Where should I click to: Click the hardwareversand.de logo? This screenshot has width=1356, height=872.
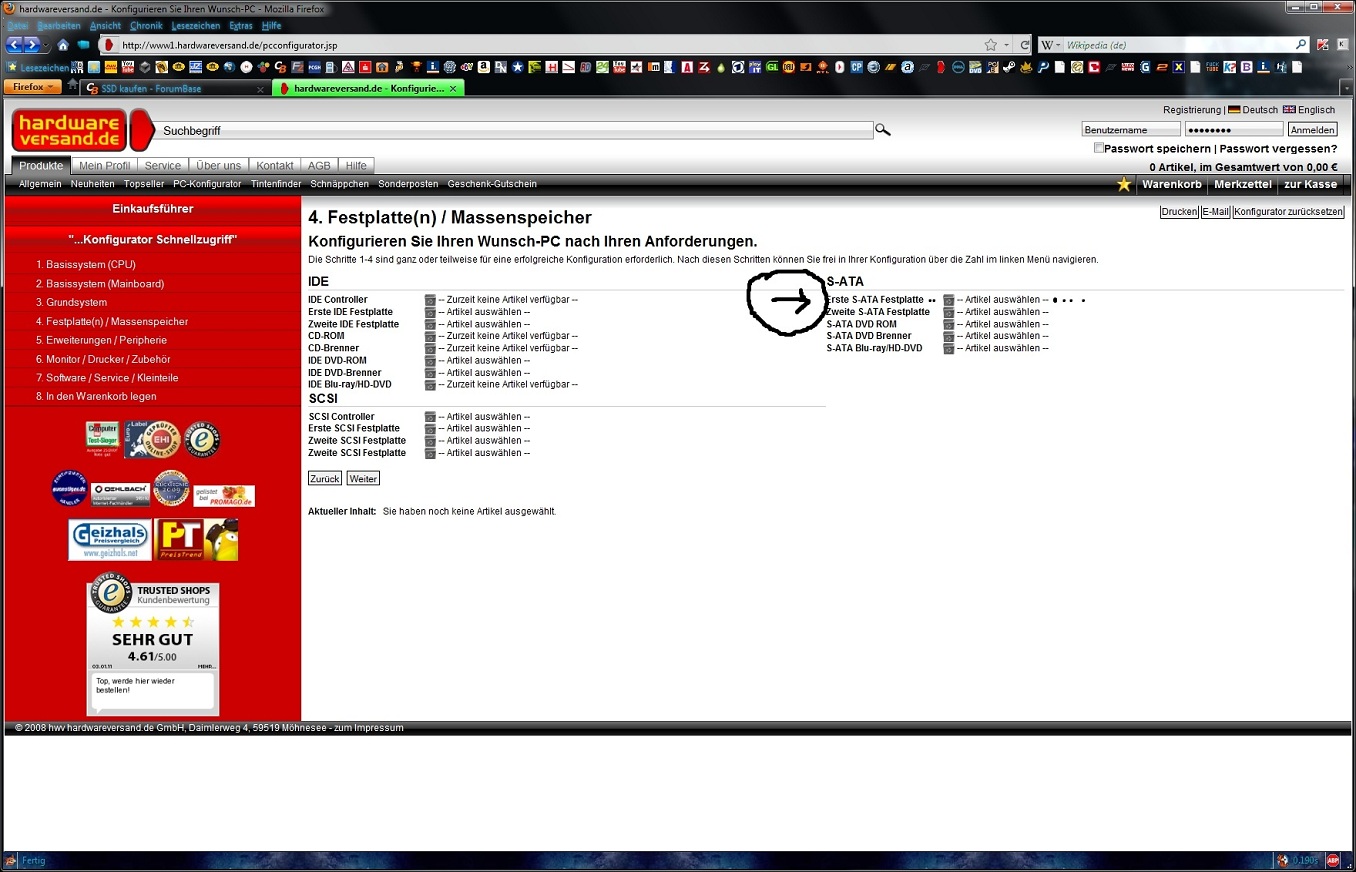pos(70,130)
